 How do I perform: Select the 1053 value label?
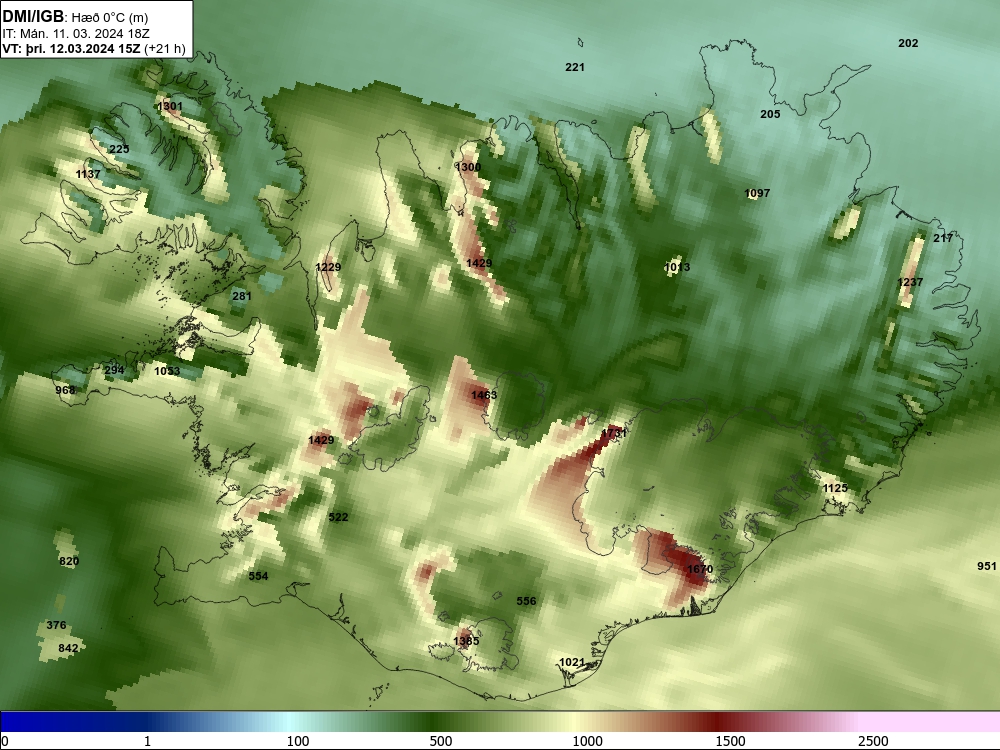coord(167,371)
